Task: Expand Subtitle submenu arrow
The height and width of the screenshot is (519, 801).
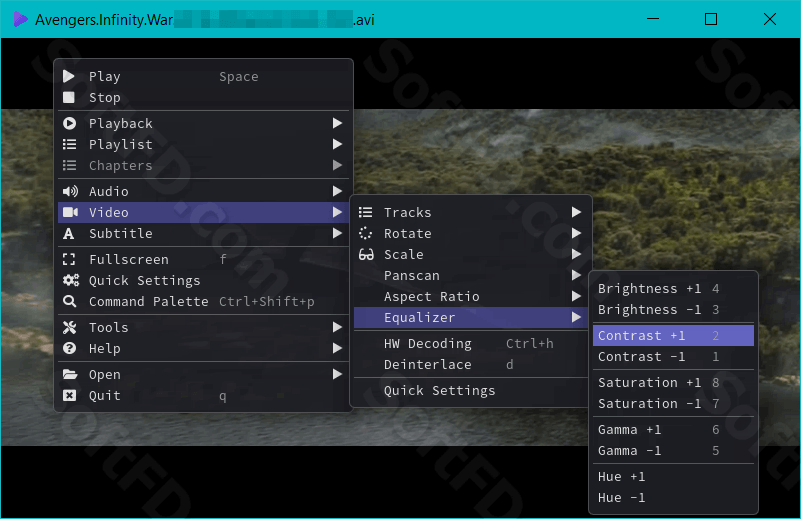Action: click(337, 233)
